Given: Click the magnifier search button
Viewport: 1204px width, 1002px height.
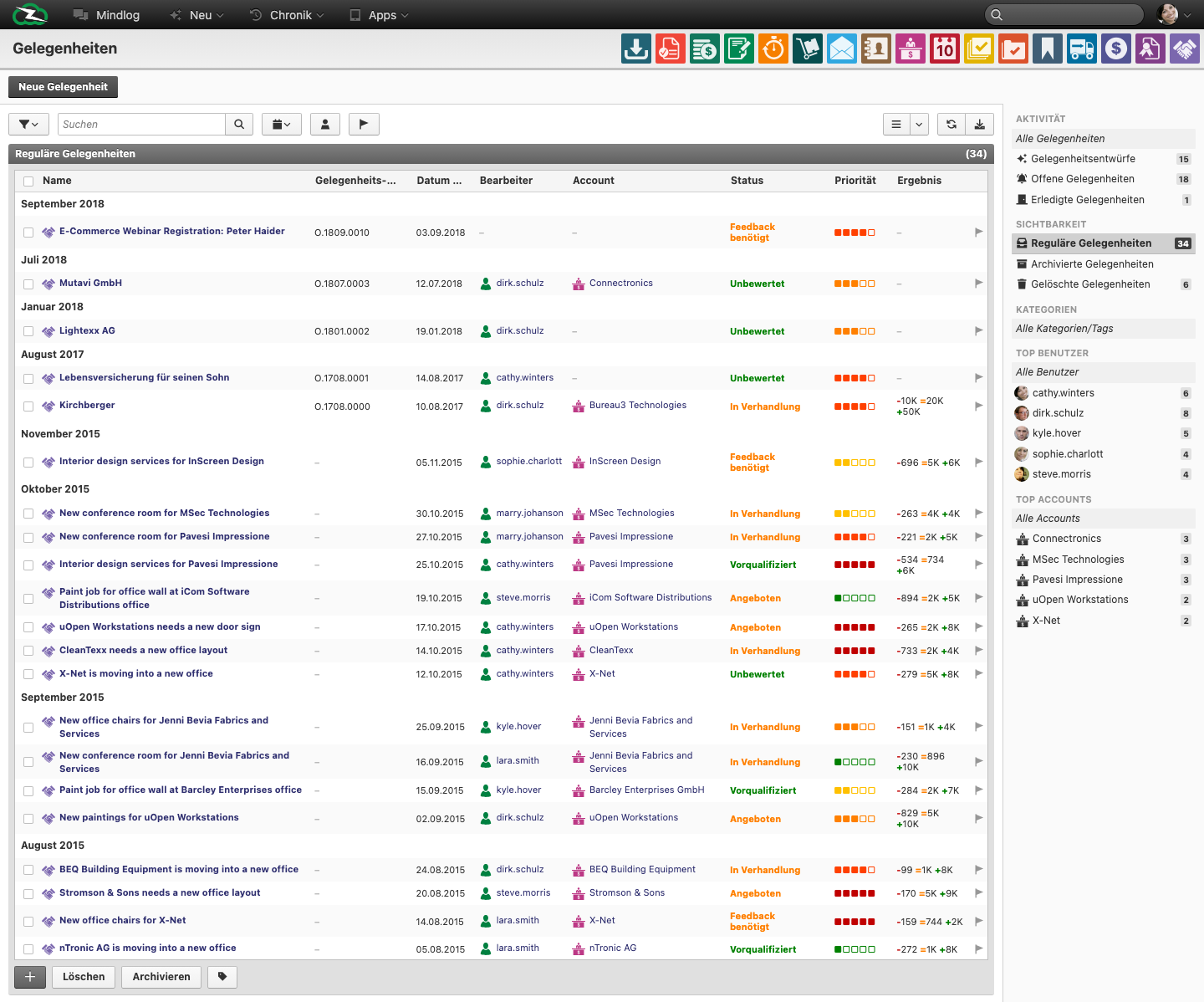Looking at the screenshot, I should click(x=239, y=125).
